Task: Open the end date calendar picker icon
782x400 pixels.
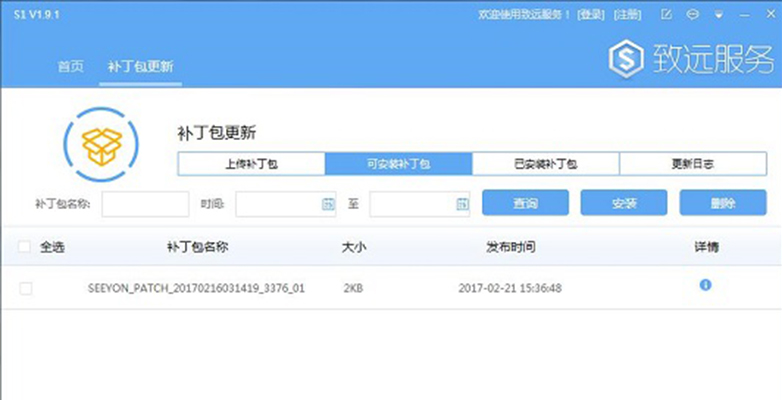Action: (462, 203)
